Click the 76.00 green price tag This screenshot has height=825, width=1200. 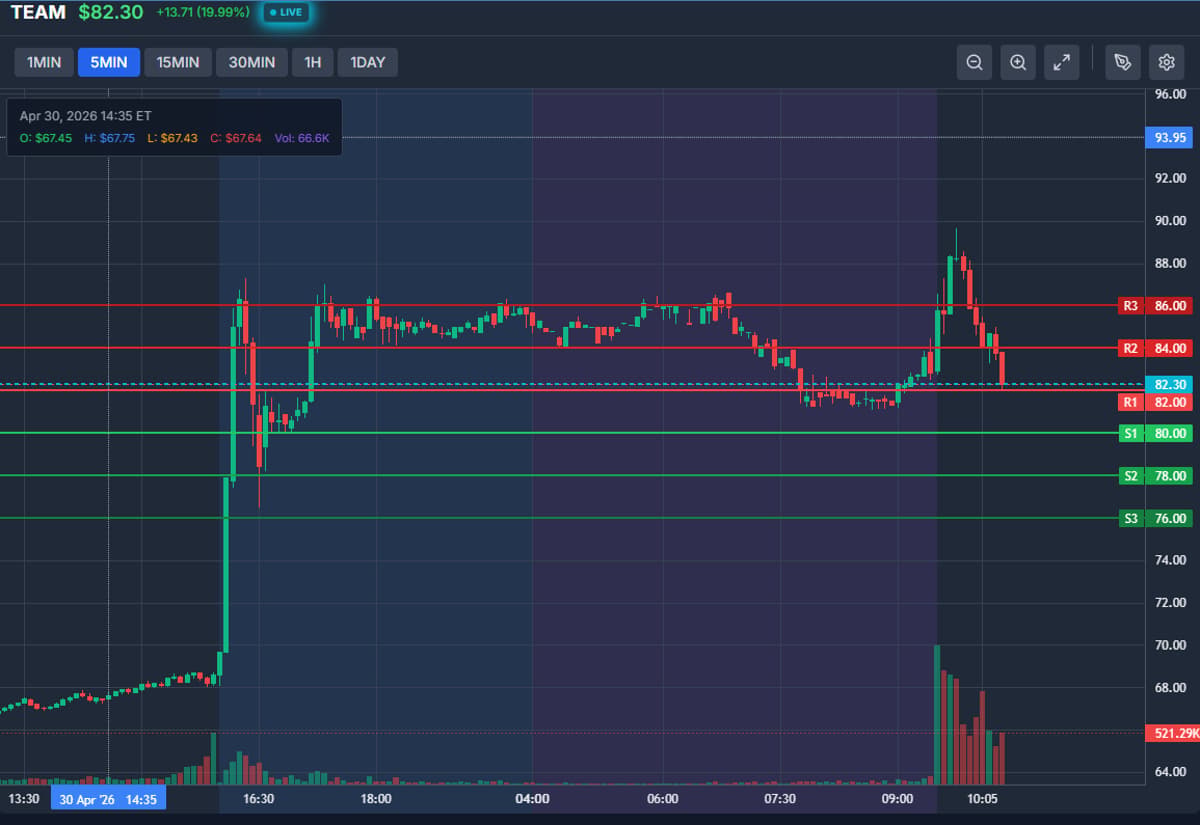coord(1171,518)
